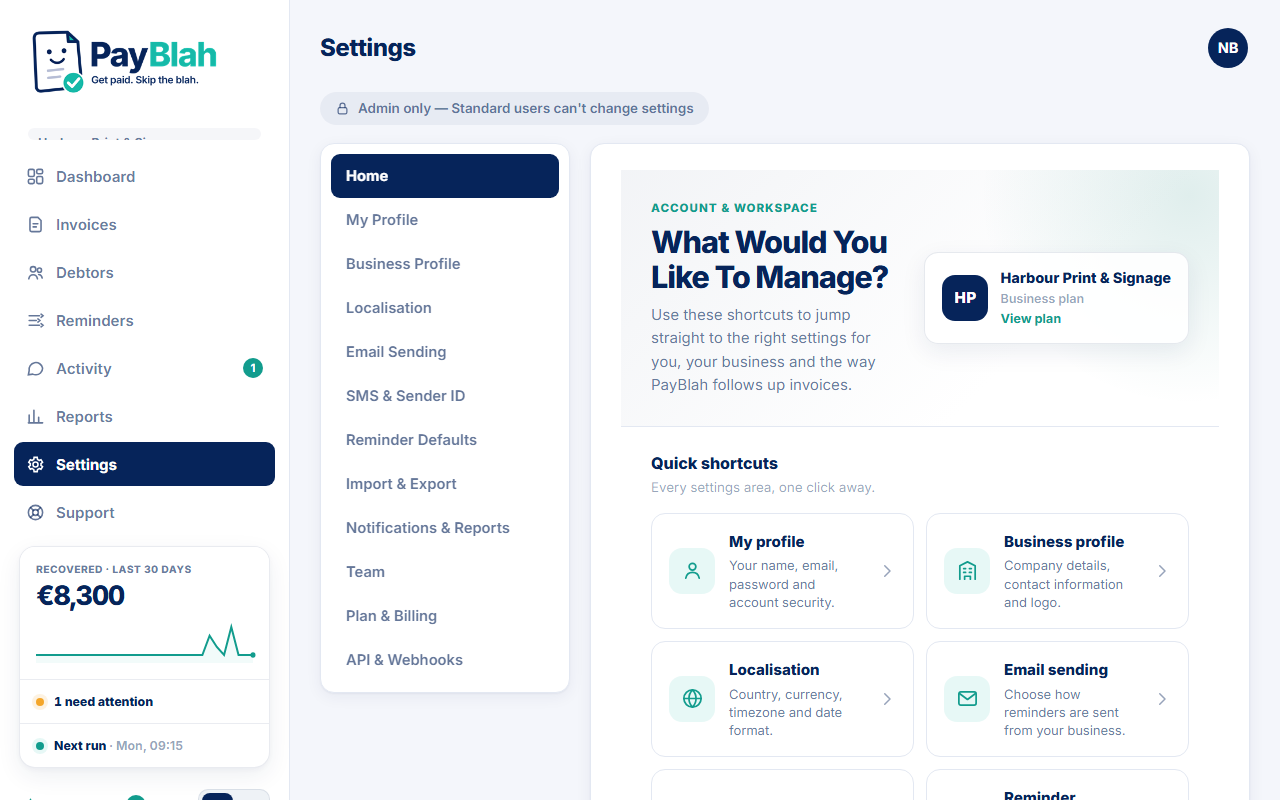Click the orange need-attention status dot
The height and width of the screenshot is (800, 1280).
pos(40,702)
